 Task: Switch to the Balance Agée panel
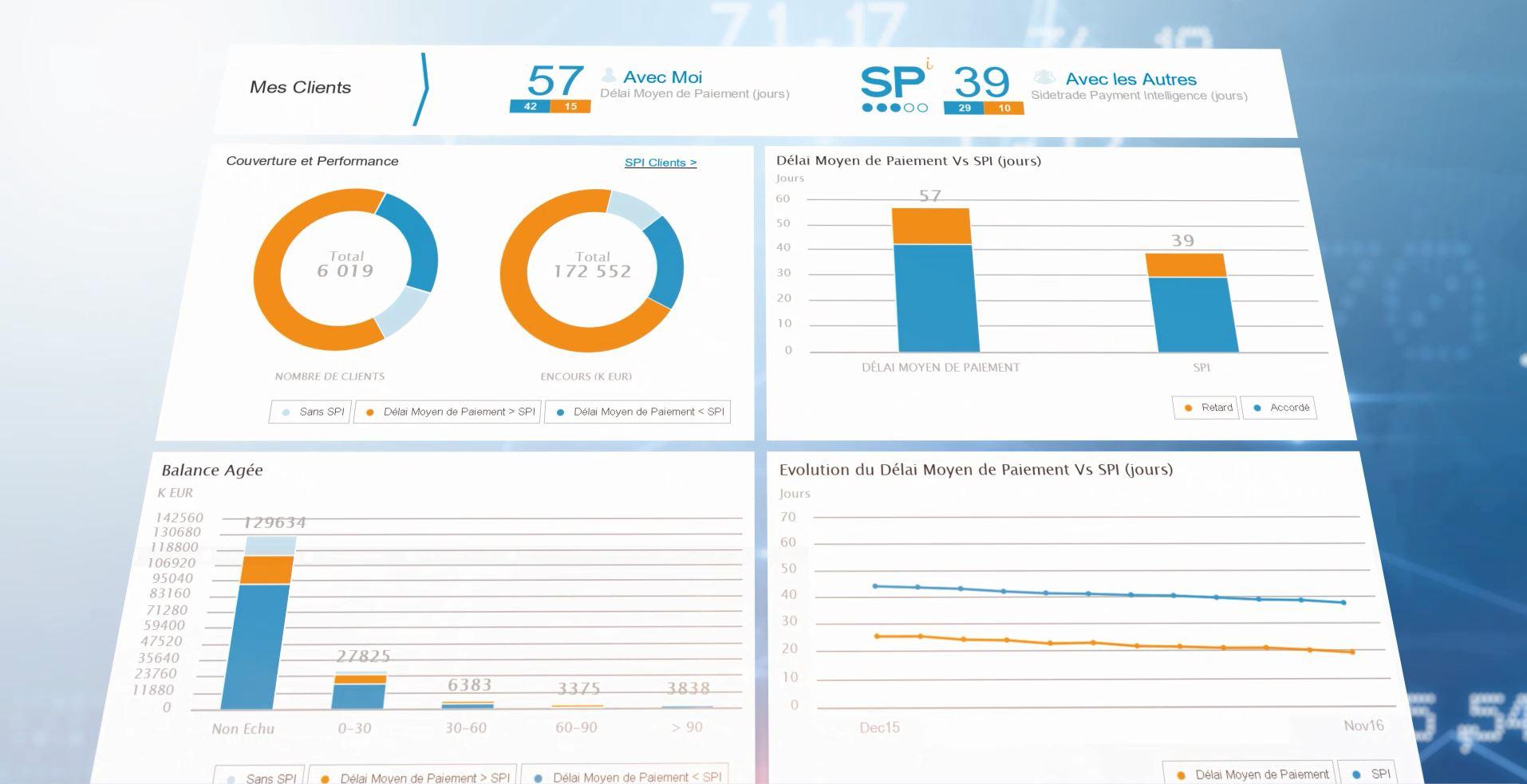tap(211, 470)
